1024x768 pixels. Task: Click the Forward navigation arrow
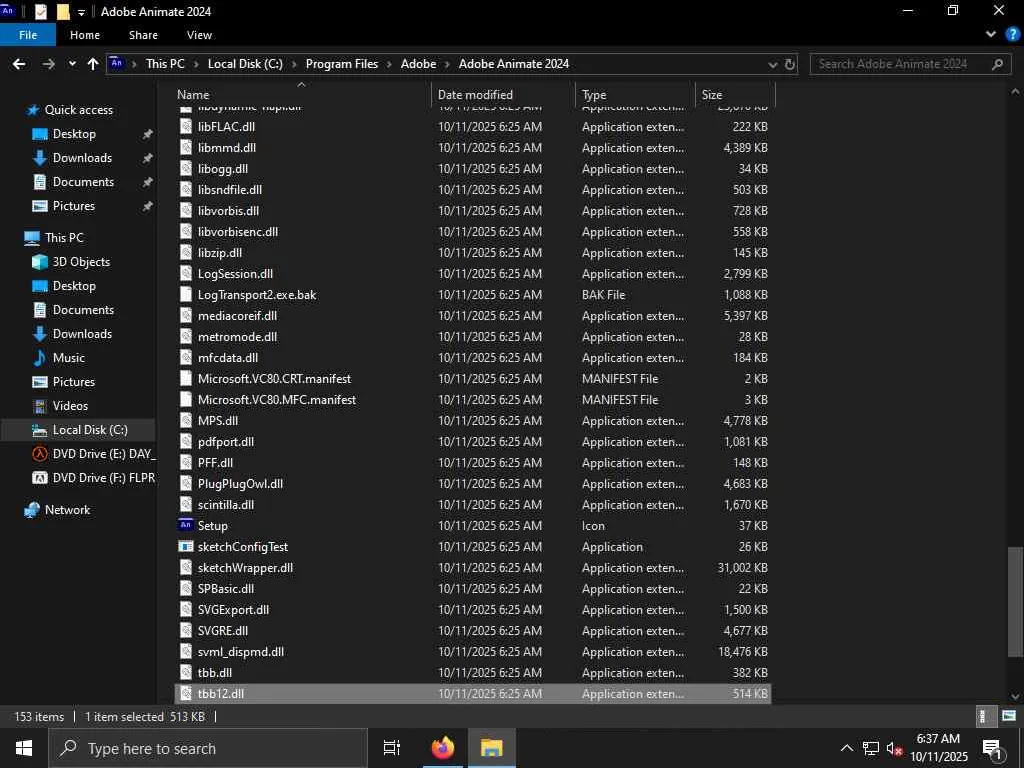click(x=48, y=64)
